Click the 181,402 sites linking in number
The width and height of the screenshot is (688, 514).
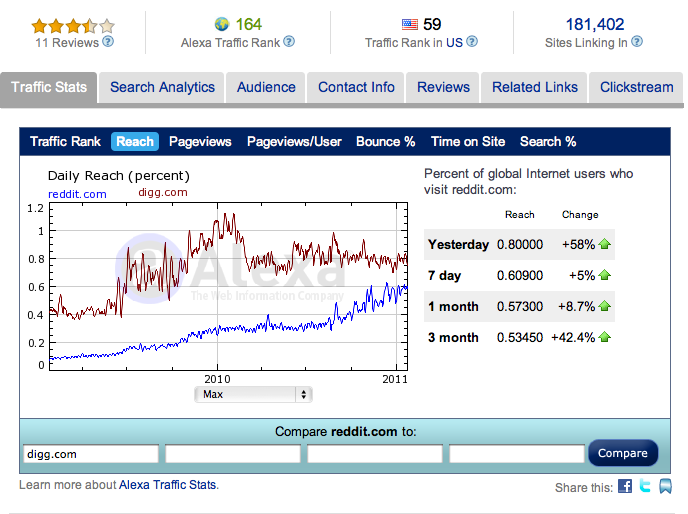(595, 24)
